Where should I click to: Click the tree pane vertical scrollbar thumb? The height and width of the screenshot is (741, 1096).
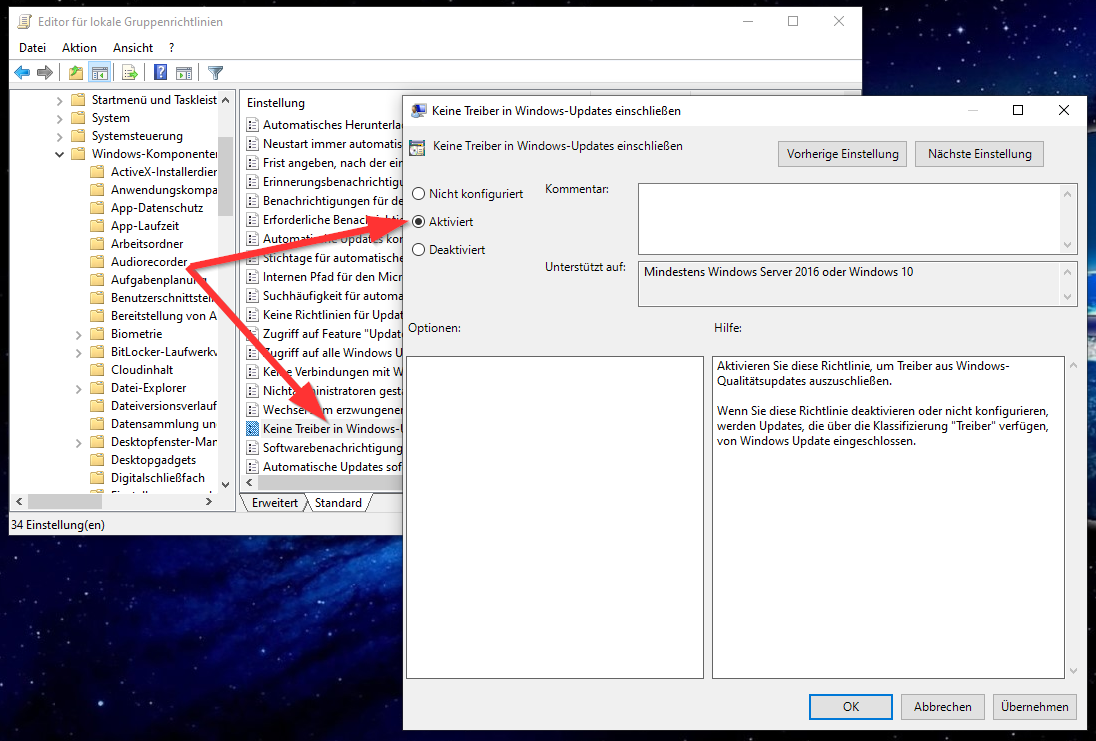[225, 175]
